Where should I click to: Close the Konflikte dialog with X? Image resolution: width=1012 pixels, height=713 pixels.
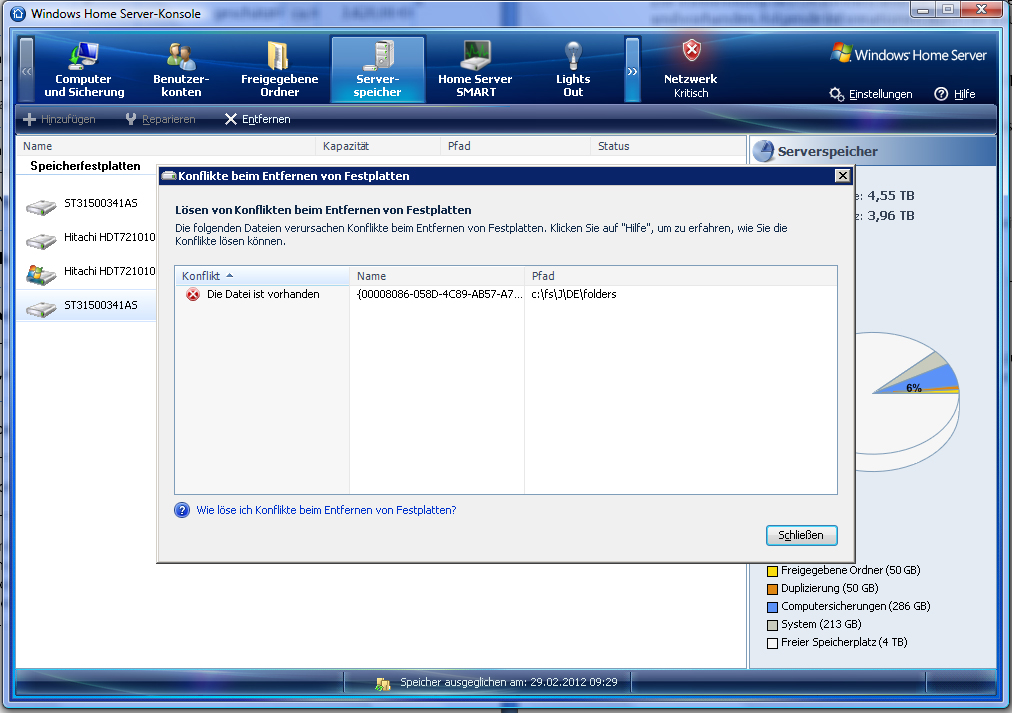842,176
